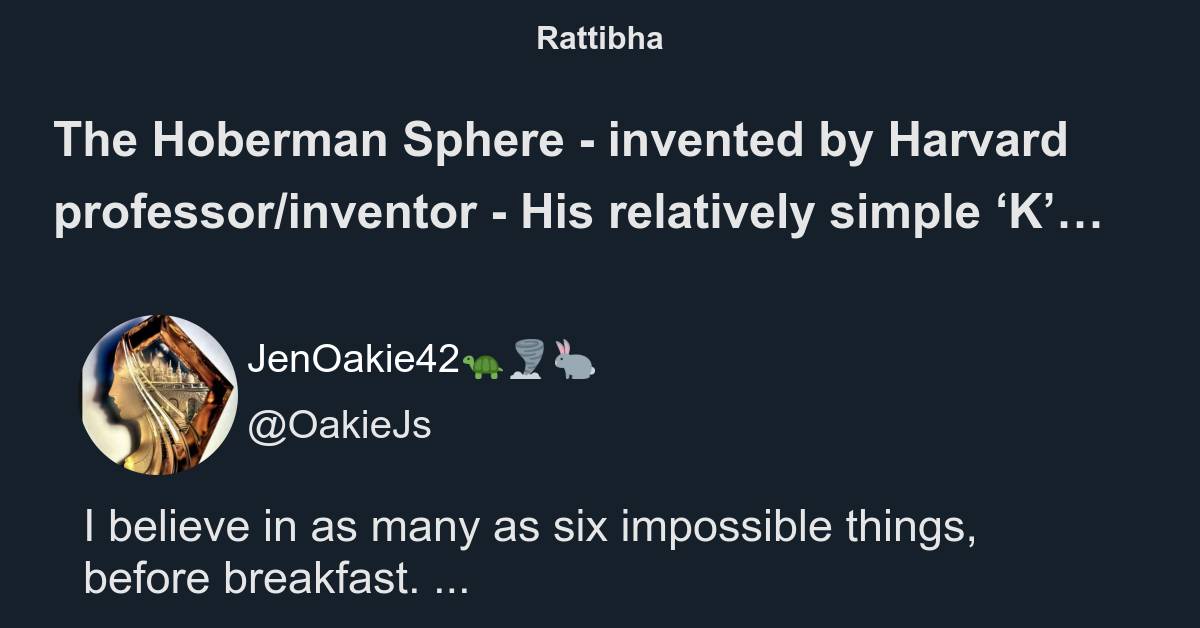Viewport: 1200px width, 628px height.
Task: Click the turtle emoji beside JenOakie42
Action: coord(483,366)
